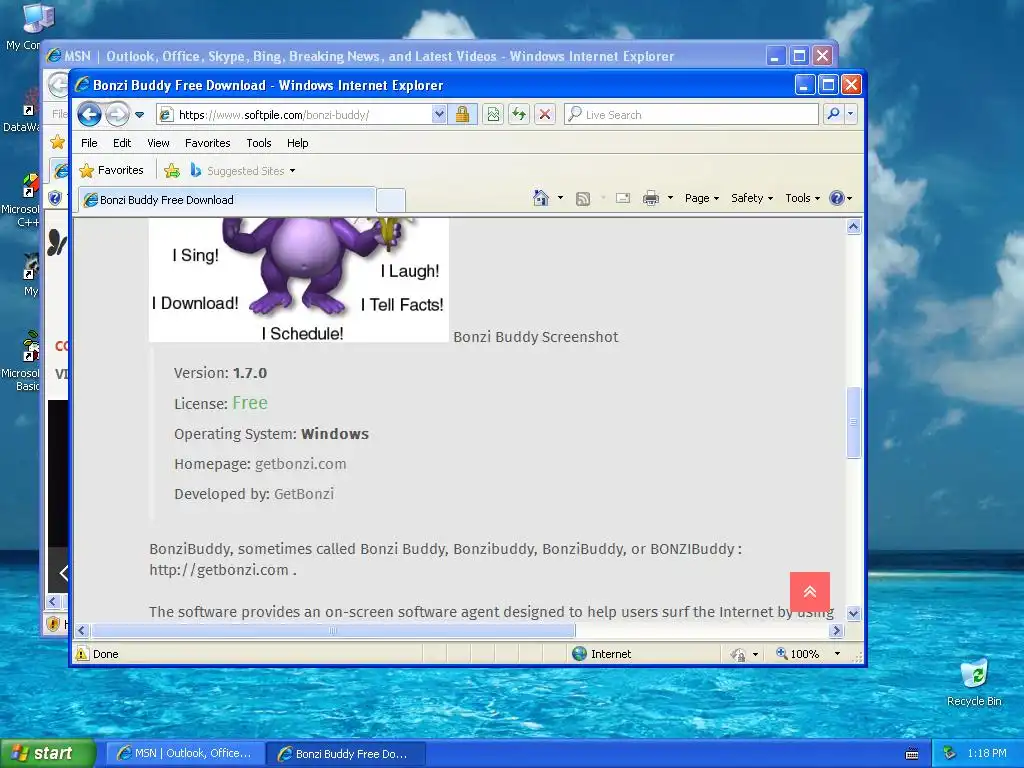Image resolution: width=1024 pixels, height=768 pixels.
Task: Click the Search magnifier button
Action: (833, 114)
